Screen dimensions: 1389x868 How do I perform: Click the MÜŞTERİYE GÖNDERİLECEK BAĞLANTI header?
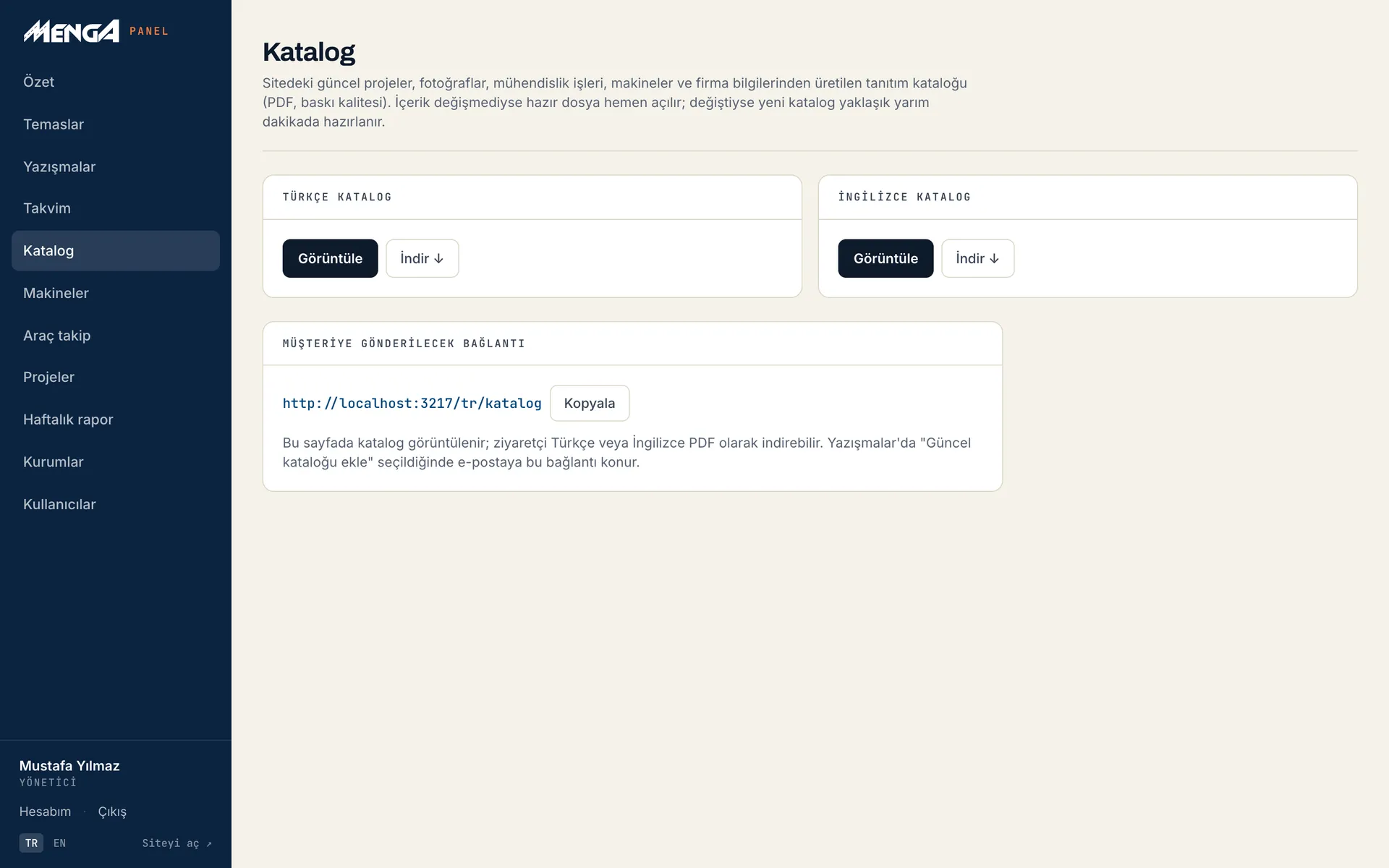404,344
